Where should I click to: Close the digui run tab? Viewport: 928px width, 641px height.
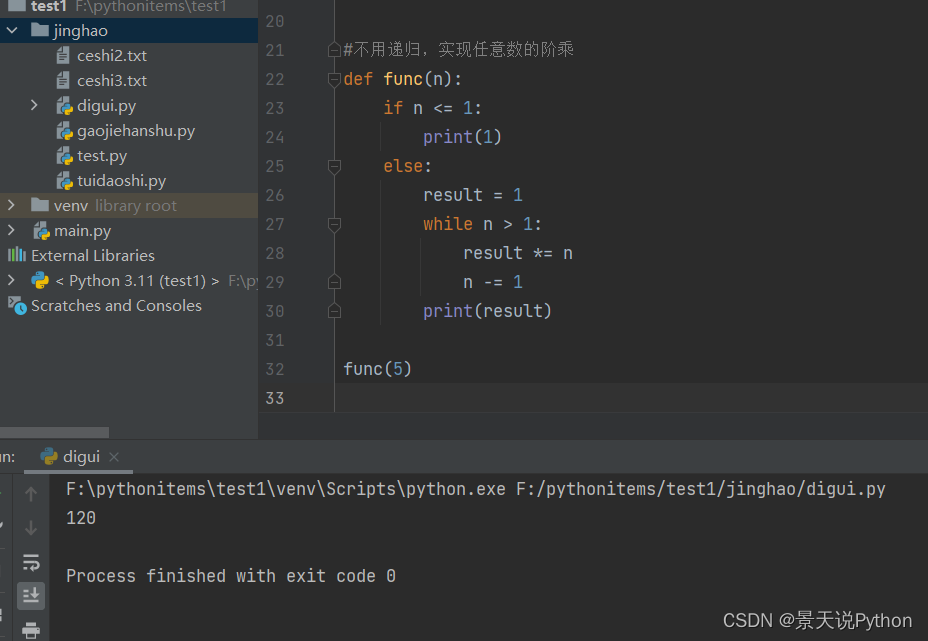coord(114,457)
